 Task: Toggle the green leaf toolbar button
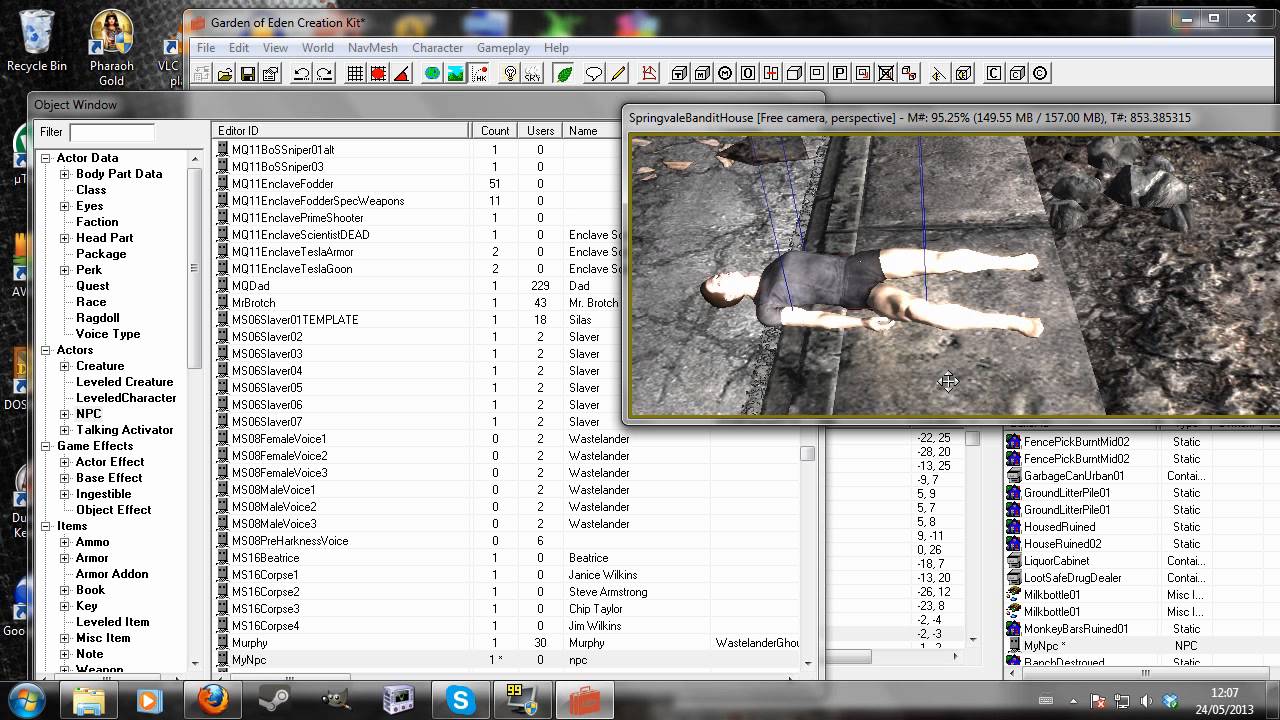tap(562, 73)
